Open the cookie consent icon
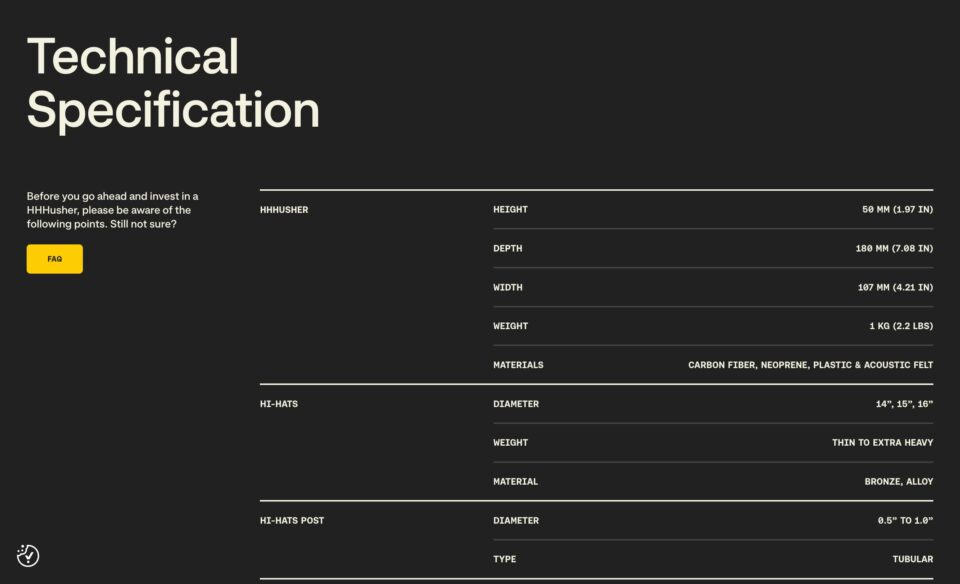Image resolution: width=960 pixels, height=584 pixels. click(x=28, y=555)
